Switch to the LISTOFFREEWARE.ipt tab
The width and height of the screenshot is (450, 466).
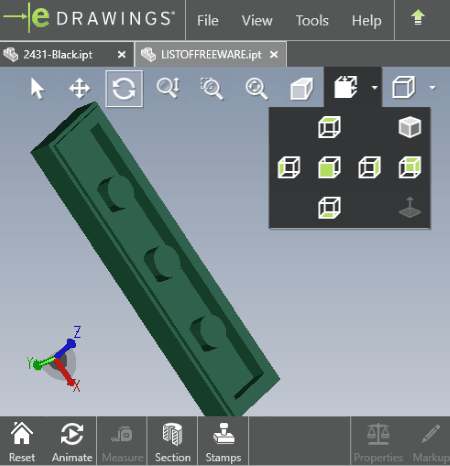(x=211, y=54)
